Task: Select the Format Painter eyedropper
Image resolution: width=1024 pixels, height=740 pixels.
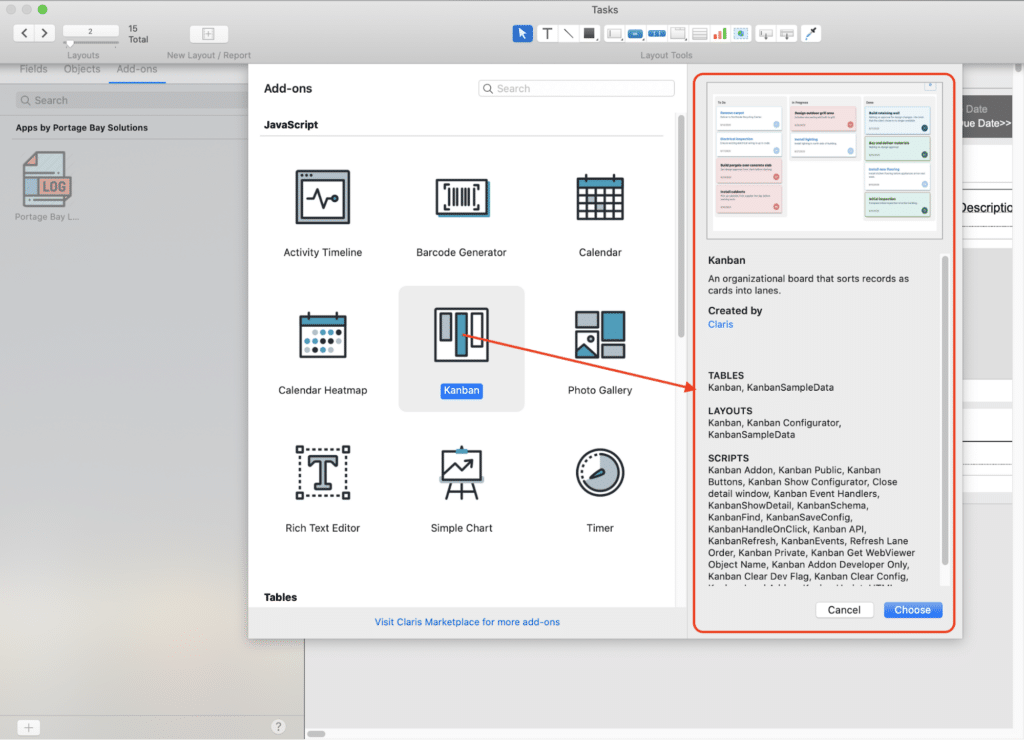Action: click(x=810, y=33)
